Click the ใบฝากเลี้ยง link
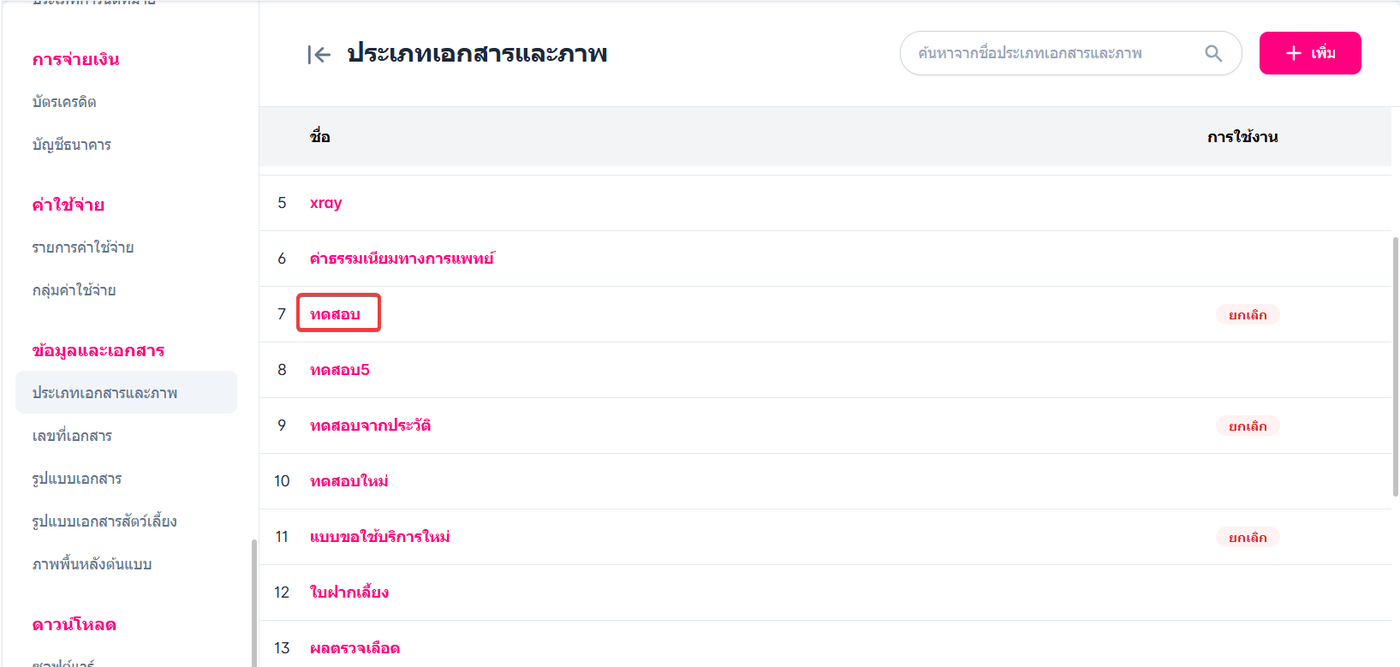1400x667 pixels. [349, 593]
